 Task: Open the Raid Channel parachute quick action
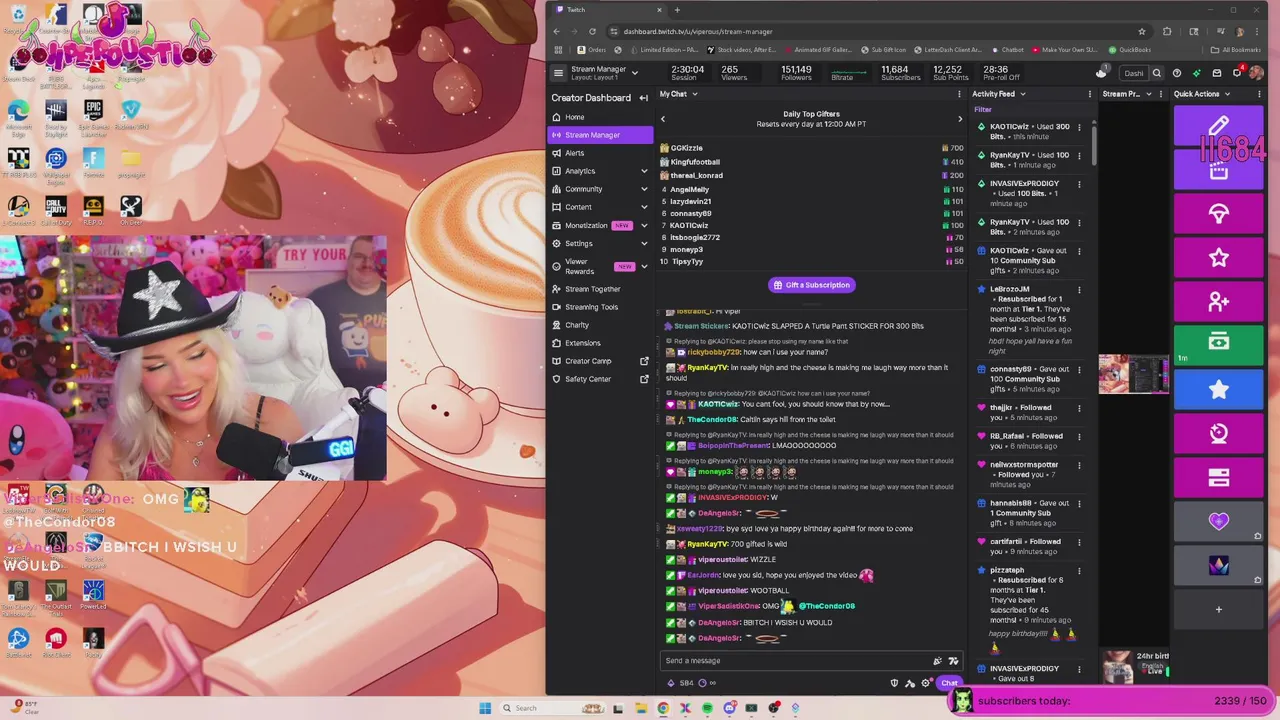tap(1218, 214)
